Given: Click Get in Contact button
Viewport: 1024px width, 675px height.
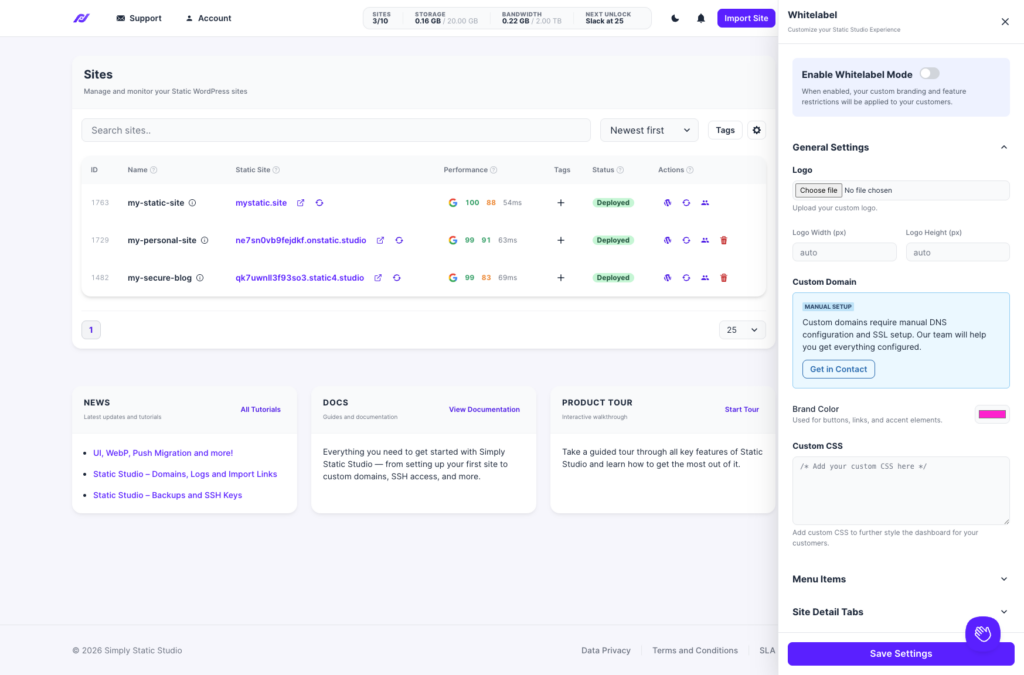Looking at the screenshot, I should pyautogui.click(x=839, y=369).
